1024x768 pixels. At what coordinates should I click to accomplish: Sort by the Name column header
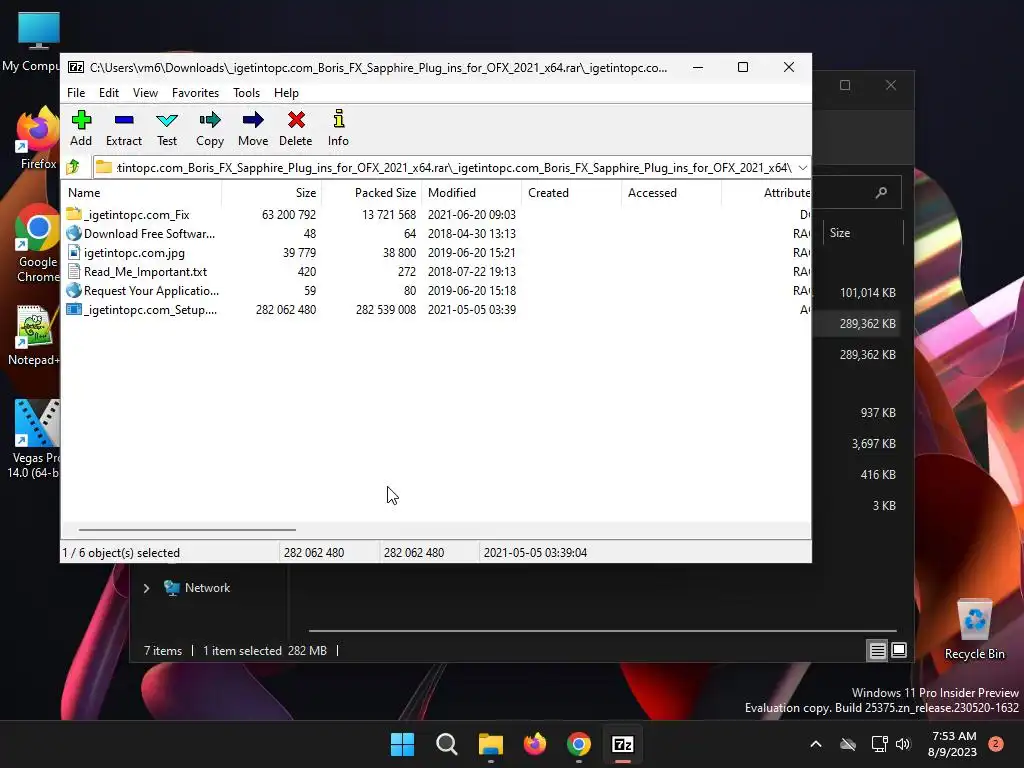(142, 193)
